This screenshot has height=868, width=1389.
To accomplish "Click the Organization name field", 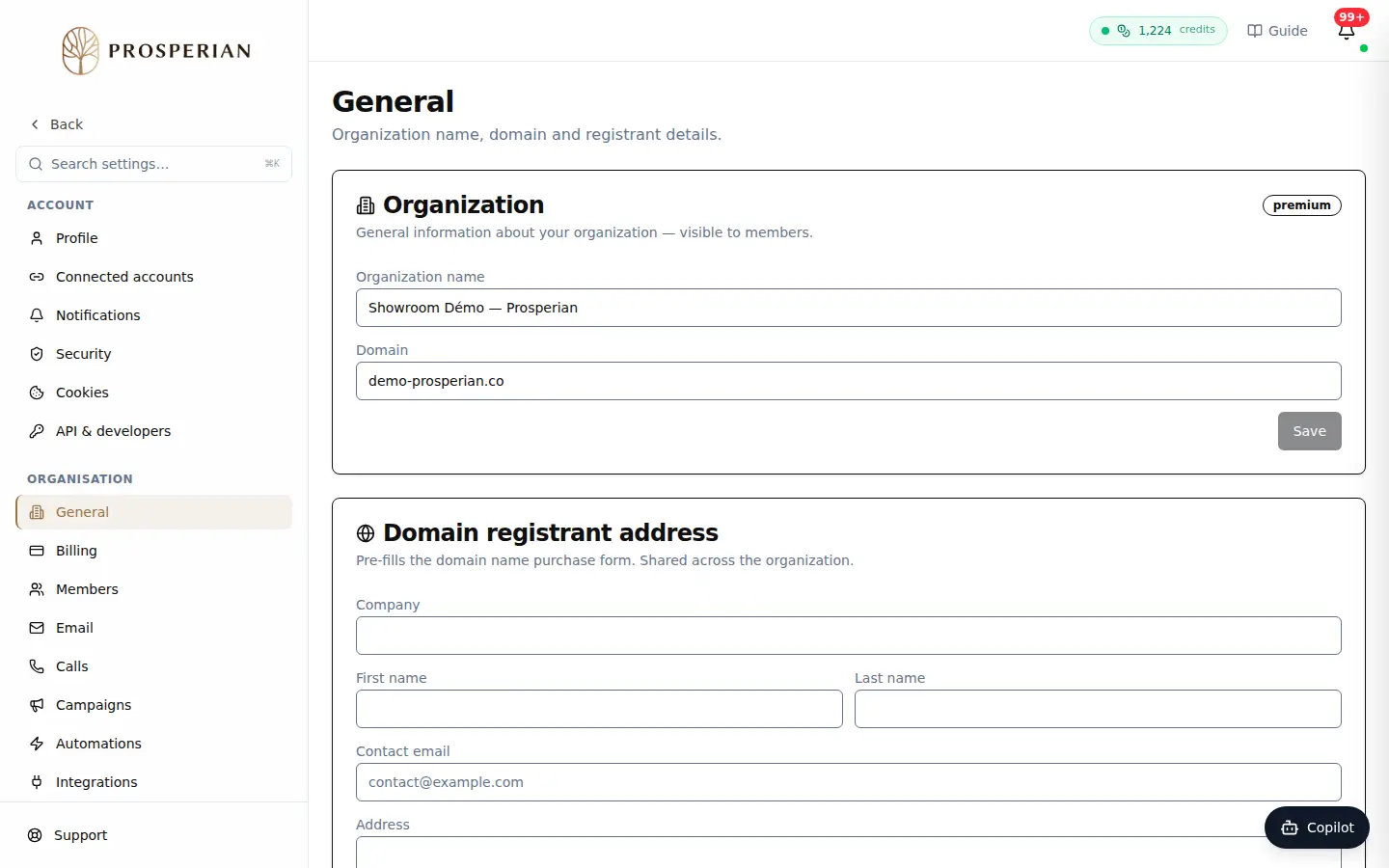I will click(x=849, y=308).
